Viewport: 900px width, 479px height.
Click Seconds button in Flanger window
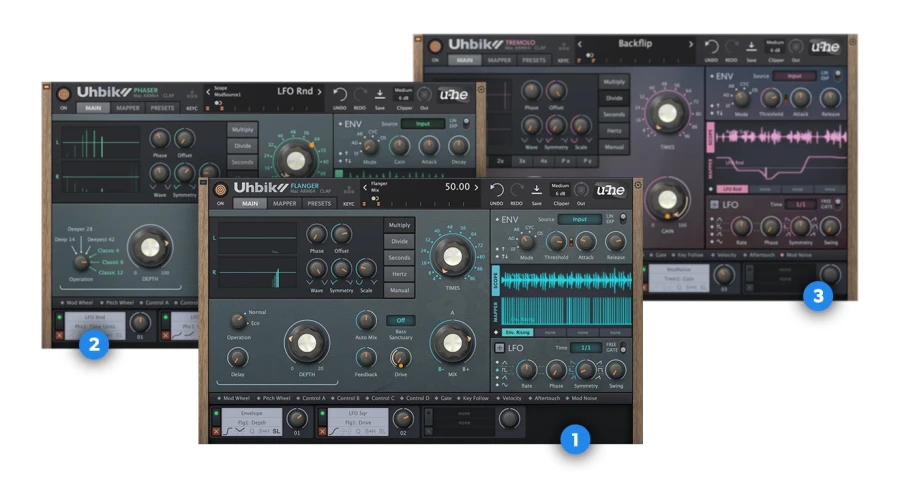coord(399,258)
